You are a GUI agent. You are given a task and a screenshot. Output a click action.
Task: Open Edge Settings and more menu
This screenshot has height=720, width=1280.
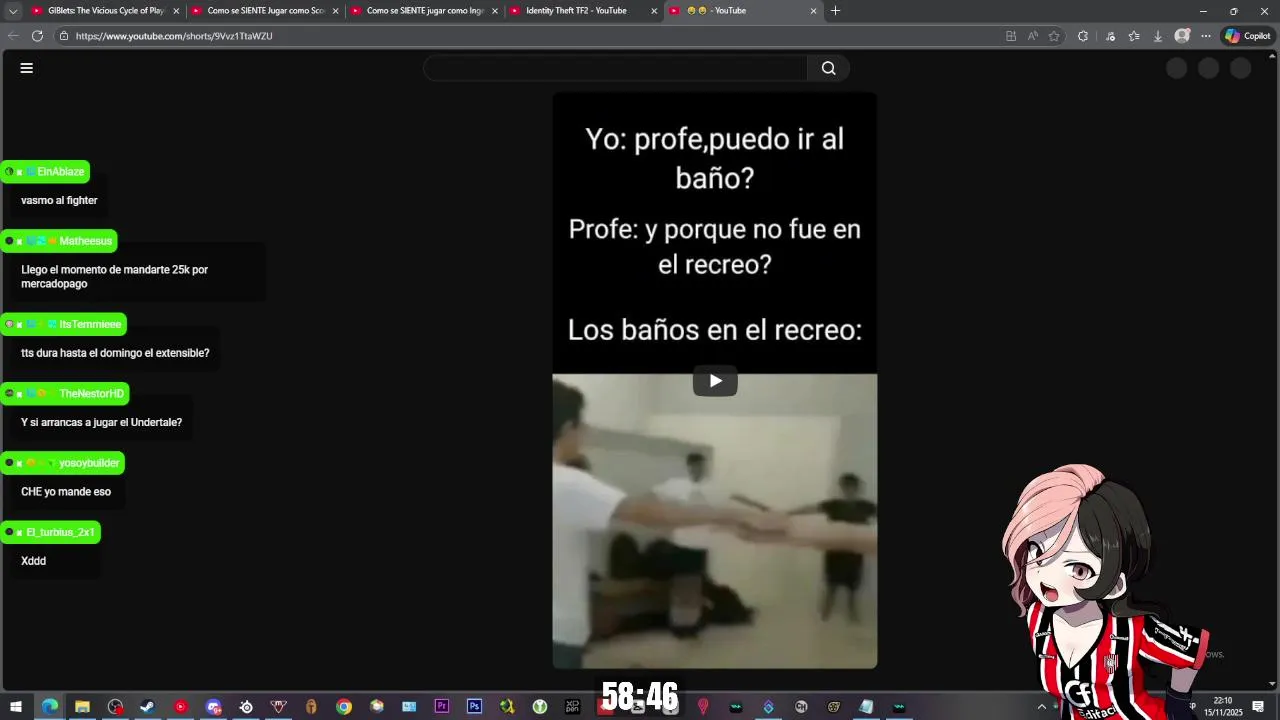pyautogui.click(x=1206, y=36)
